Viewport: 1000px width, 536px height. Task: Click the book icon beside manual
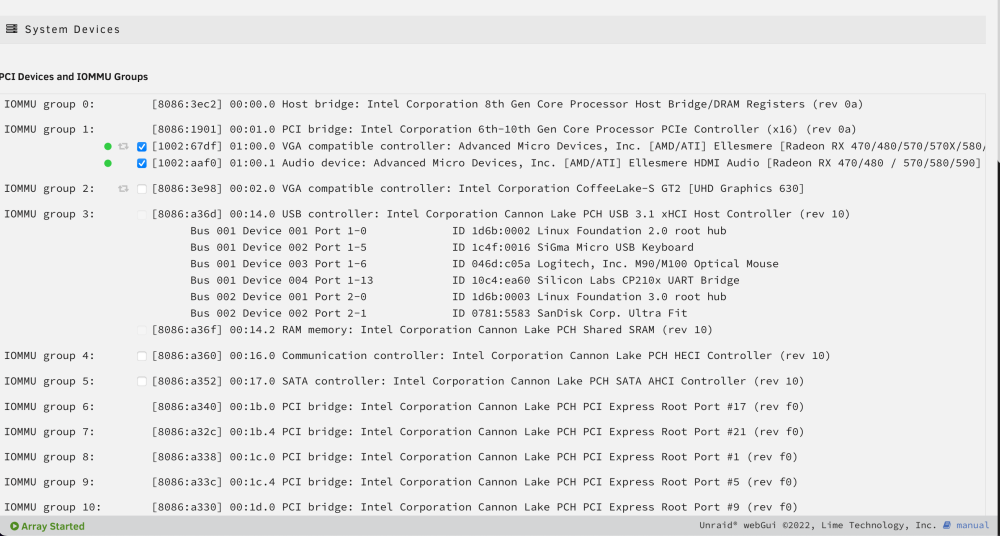point(947,525)
